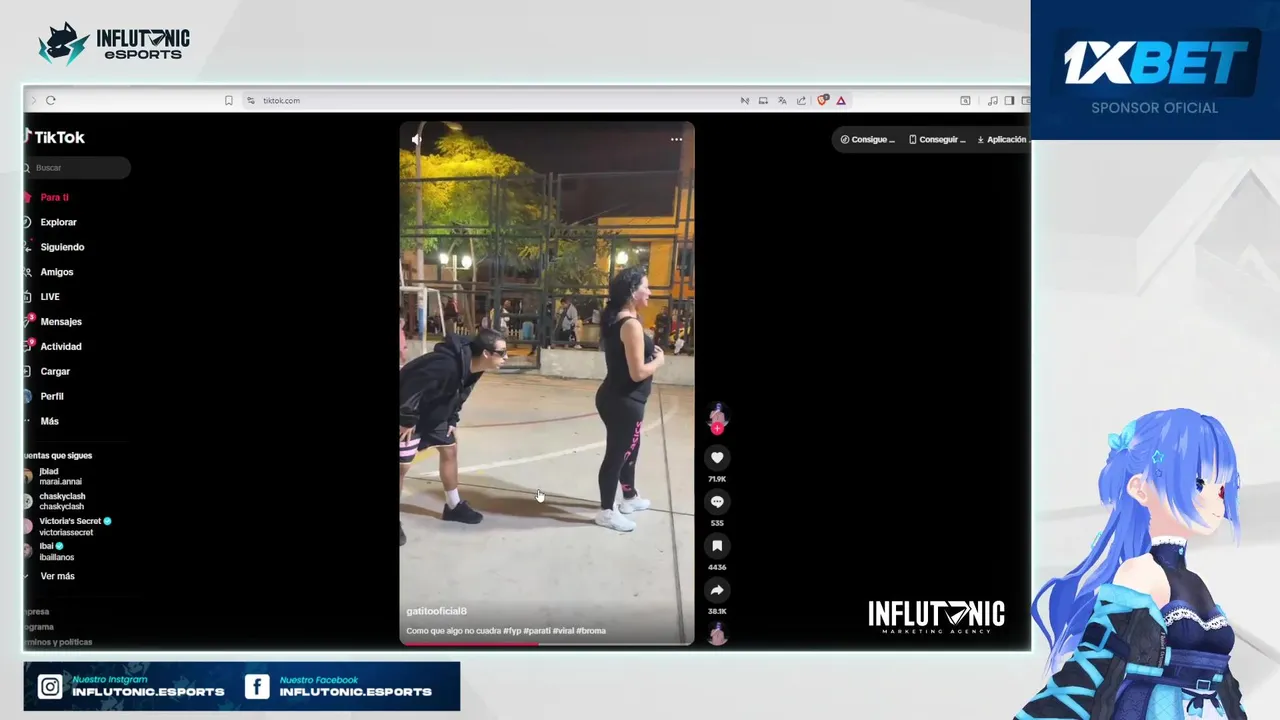Click the translate page icon

tap(782, 100)
